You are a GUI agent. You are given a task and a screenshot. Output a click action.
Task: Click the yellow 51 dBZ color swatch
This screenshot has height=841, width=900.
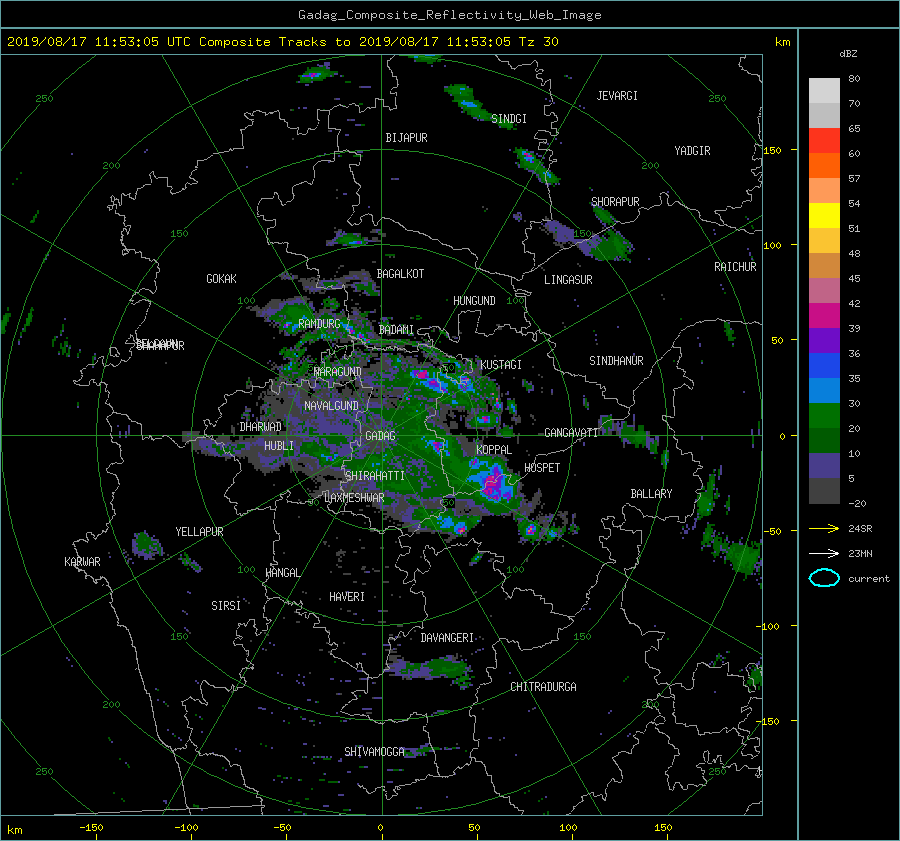824,215
